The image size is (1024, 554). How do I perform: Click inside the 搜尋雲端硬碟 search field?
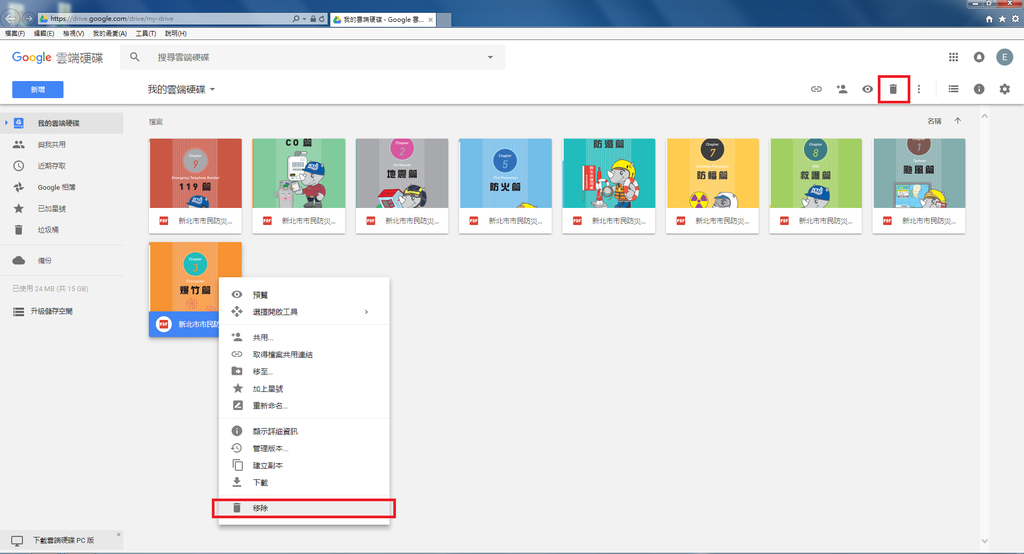click(x=313, y=57)
